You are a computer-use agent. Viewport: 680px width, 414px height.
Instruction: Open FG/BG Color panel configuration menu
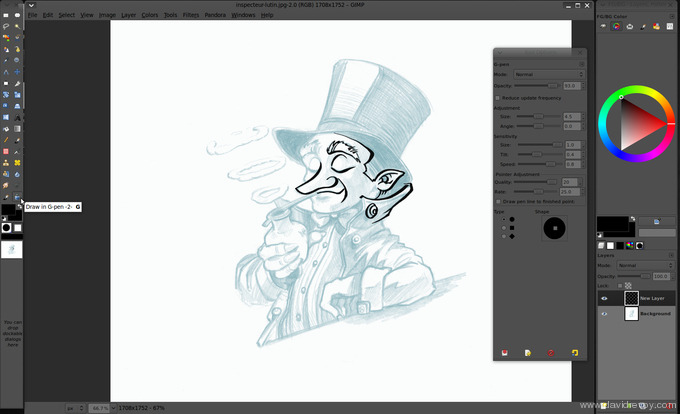[672, 16]
